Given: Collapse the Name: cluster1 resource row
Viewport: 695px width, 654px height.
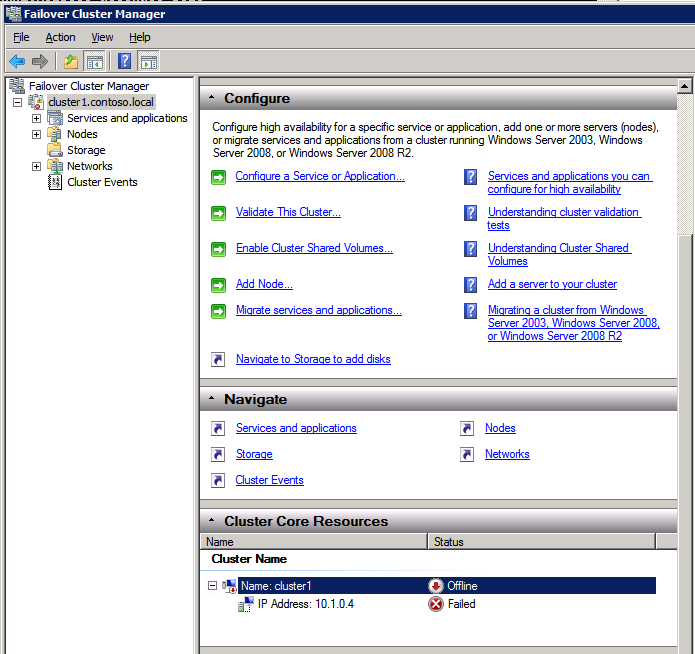Looking at the screenshot, I should coord(212,586).
